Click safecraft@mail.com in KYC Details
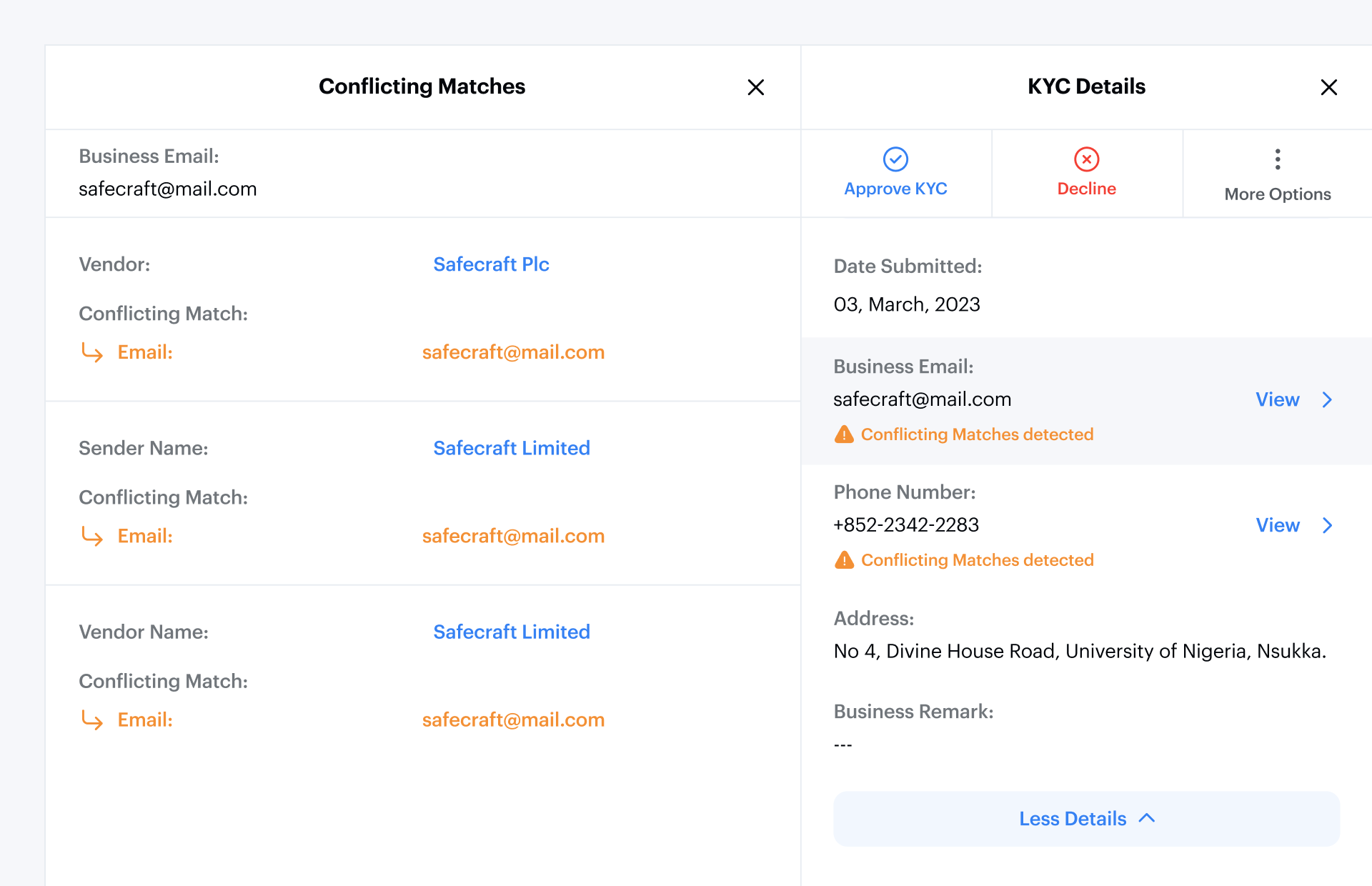Viewport: 1372px width, 886px height. (922, 399)
